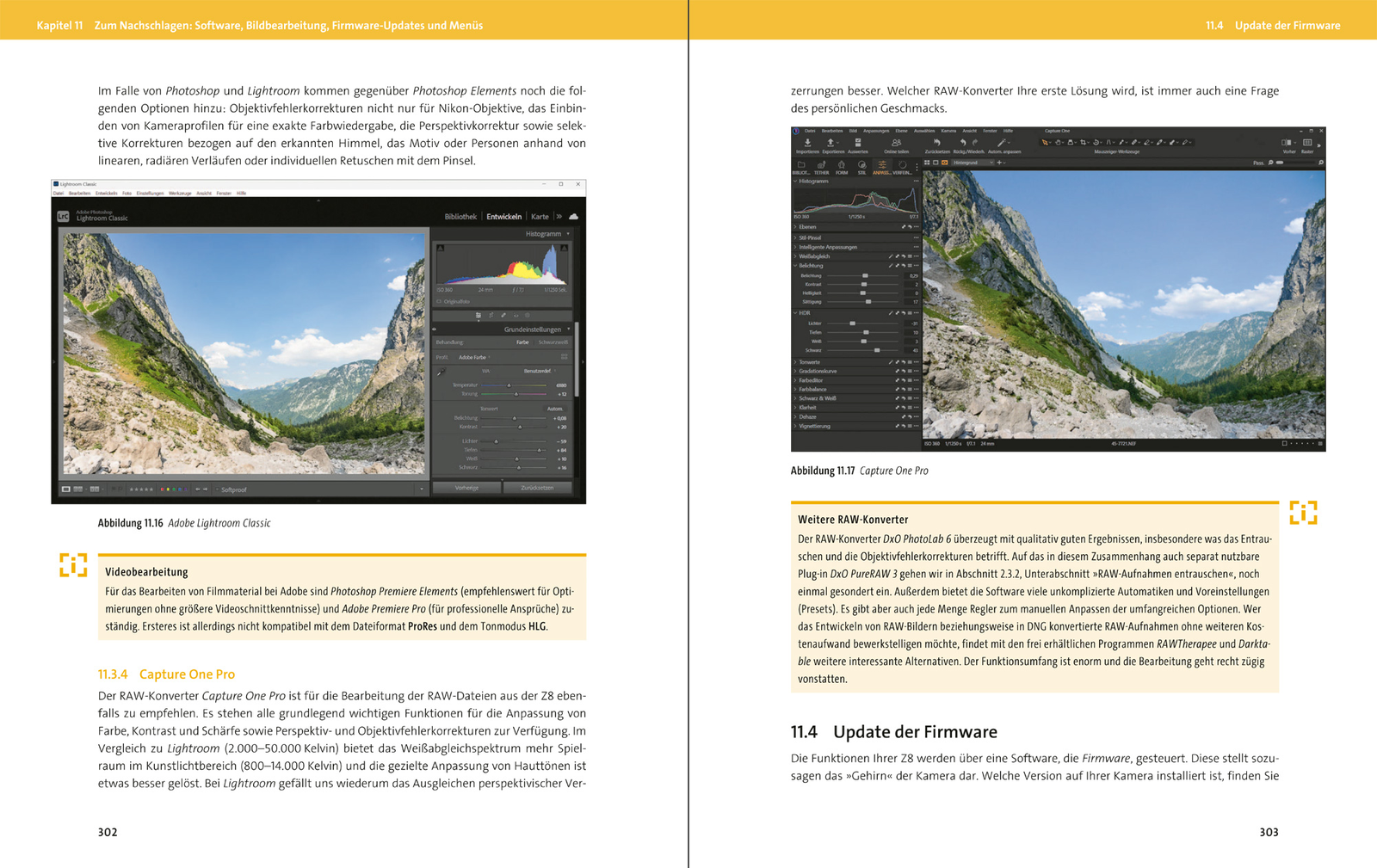Viewport: 1377px width, 868px height.
Task: Collapse Lightroom Histogramm panel triangle
Action: 568,234
